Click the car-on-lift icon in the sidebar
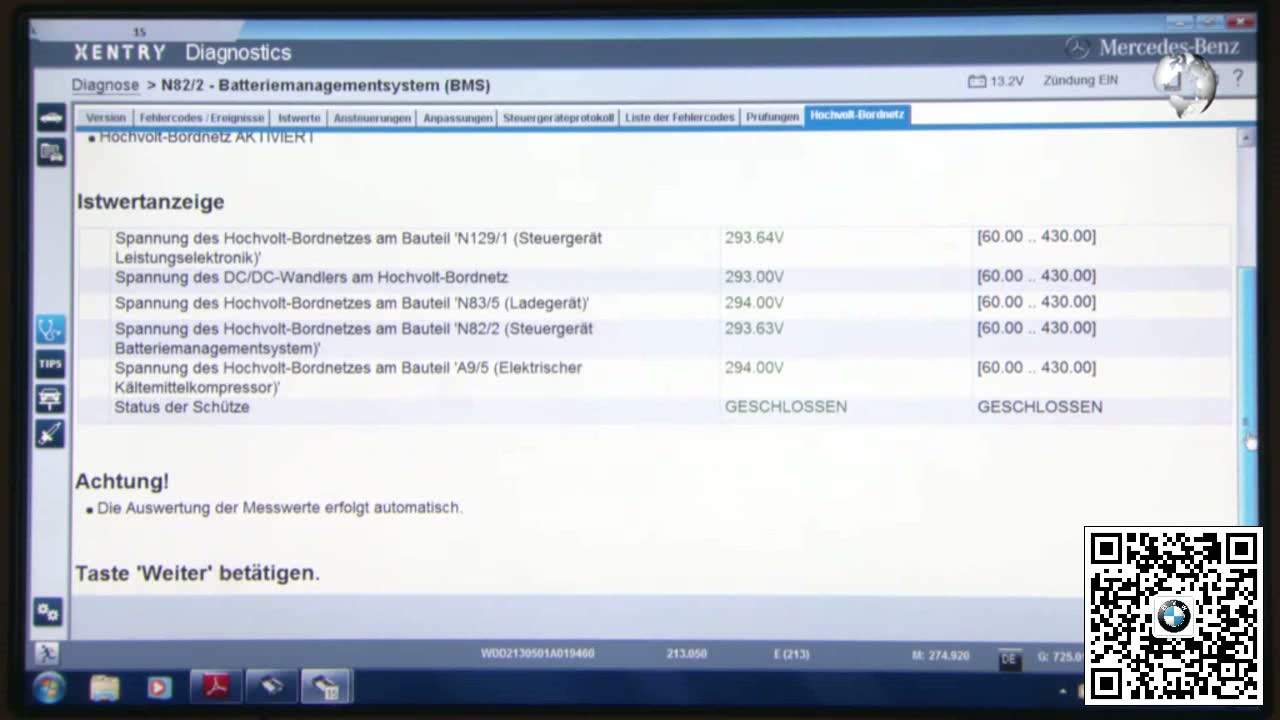The image size is (1280, 720). pyautogui.click(x=51, y=398)
